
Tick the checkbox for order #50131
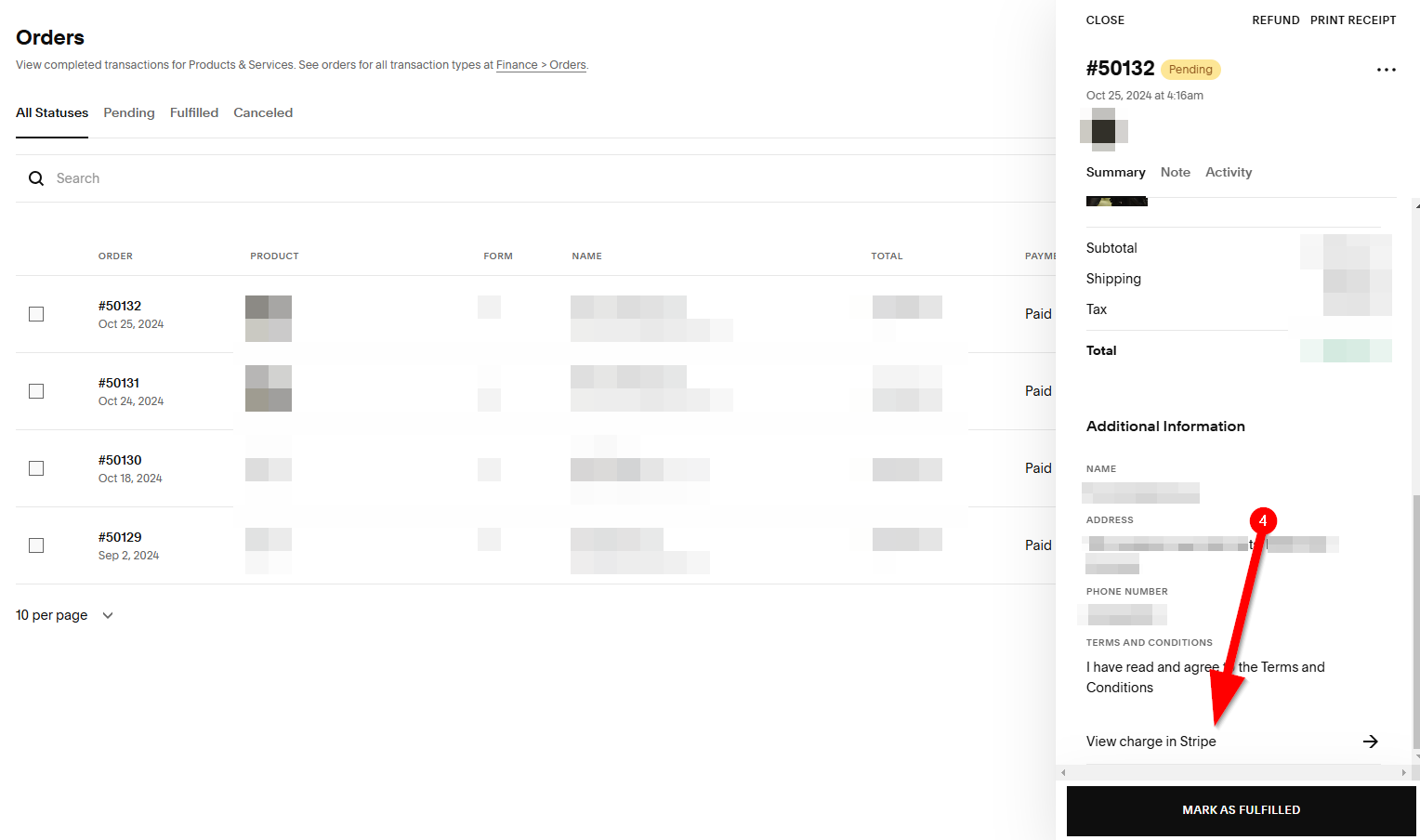click(x=36, y=391)
